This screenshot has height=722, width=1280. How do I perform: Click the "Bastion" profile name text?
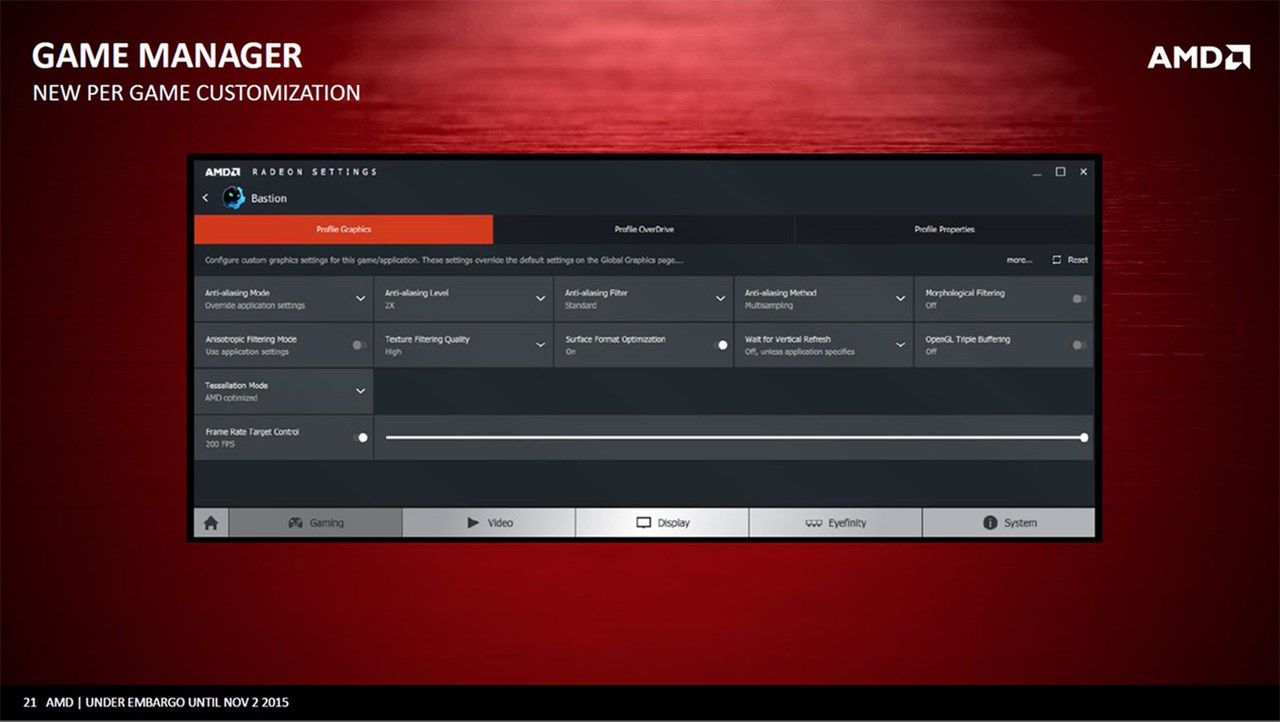tap(269, 198)
